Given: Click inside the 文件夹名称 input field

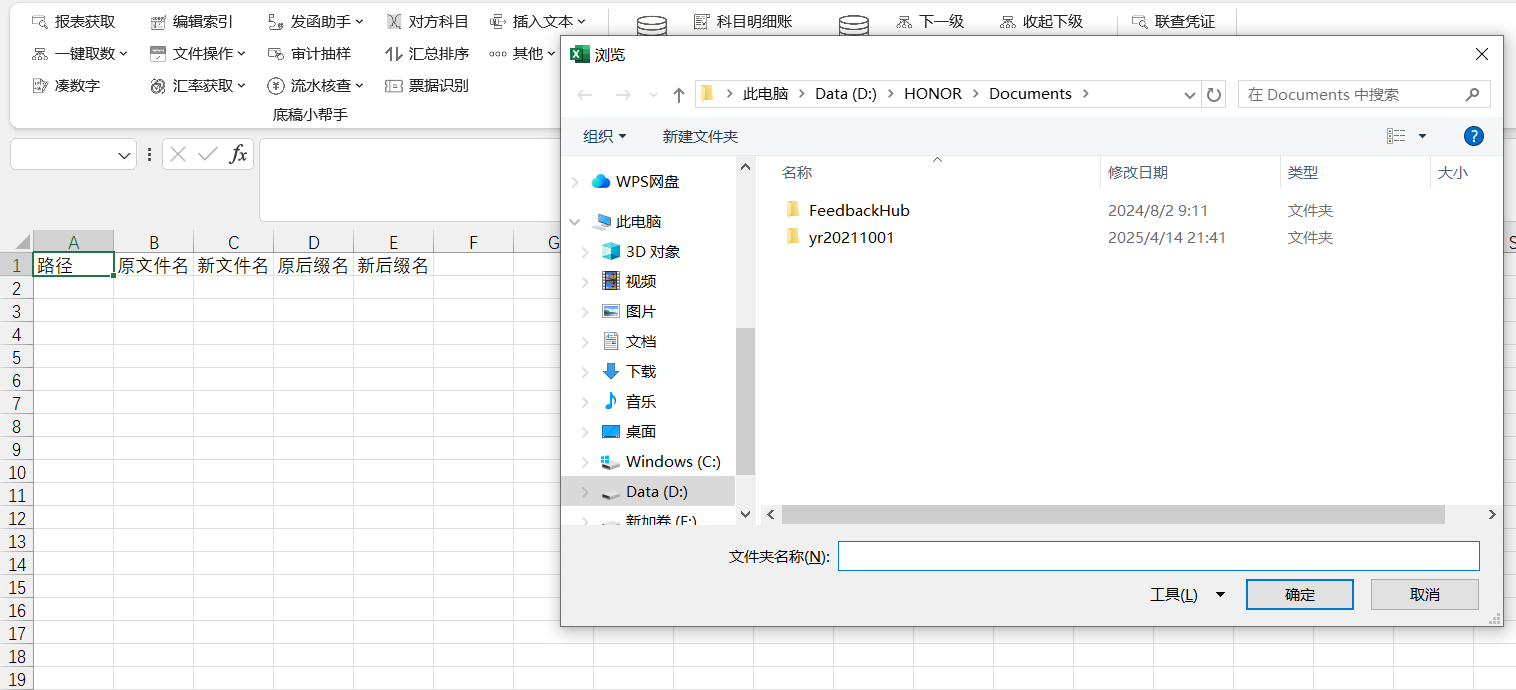Looking at the screenshot, I should (1157, 555).
